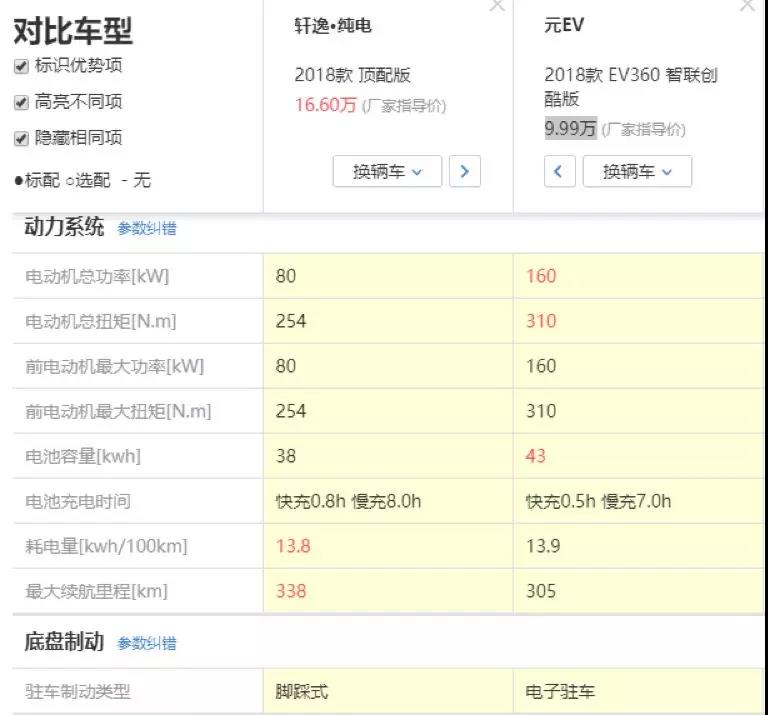Move the 轩逸 column right with the arrow

coord(464,171)
